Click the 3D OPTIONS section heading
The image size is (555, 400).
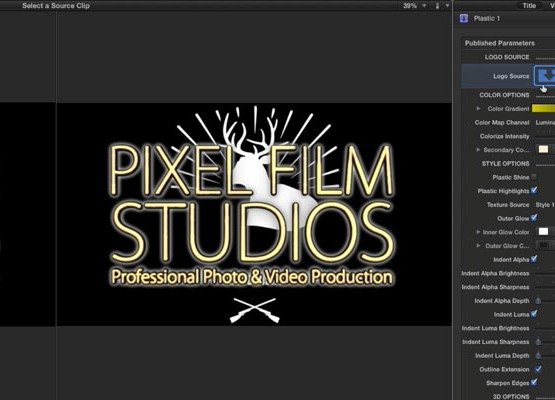click(x=511, y=396)
